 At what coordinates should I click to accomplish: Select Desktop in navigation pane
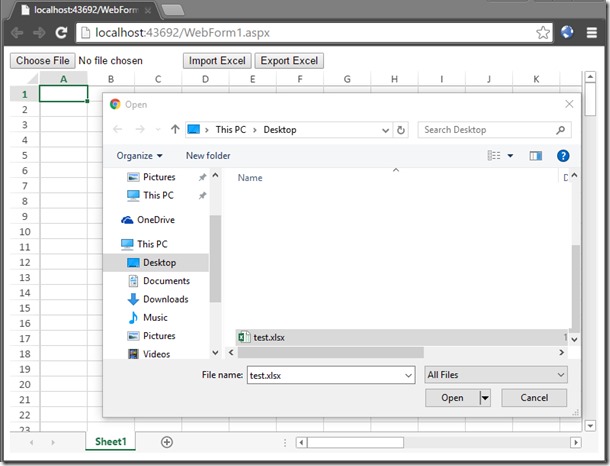(156, 263)
